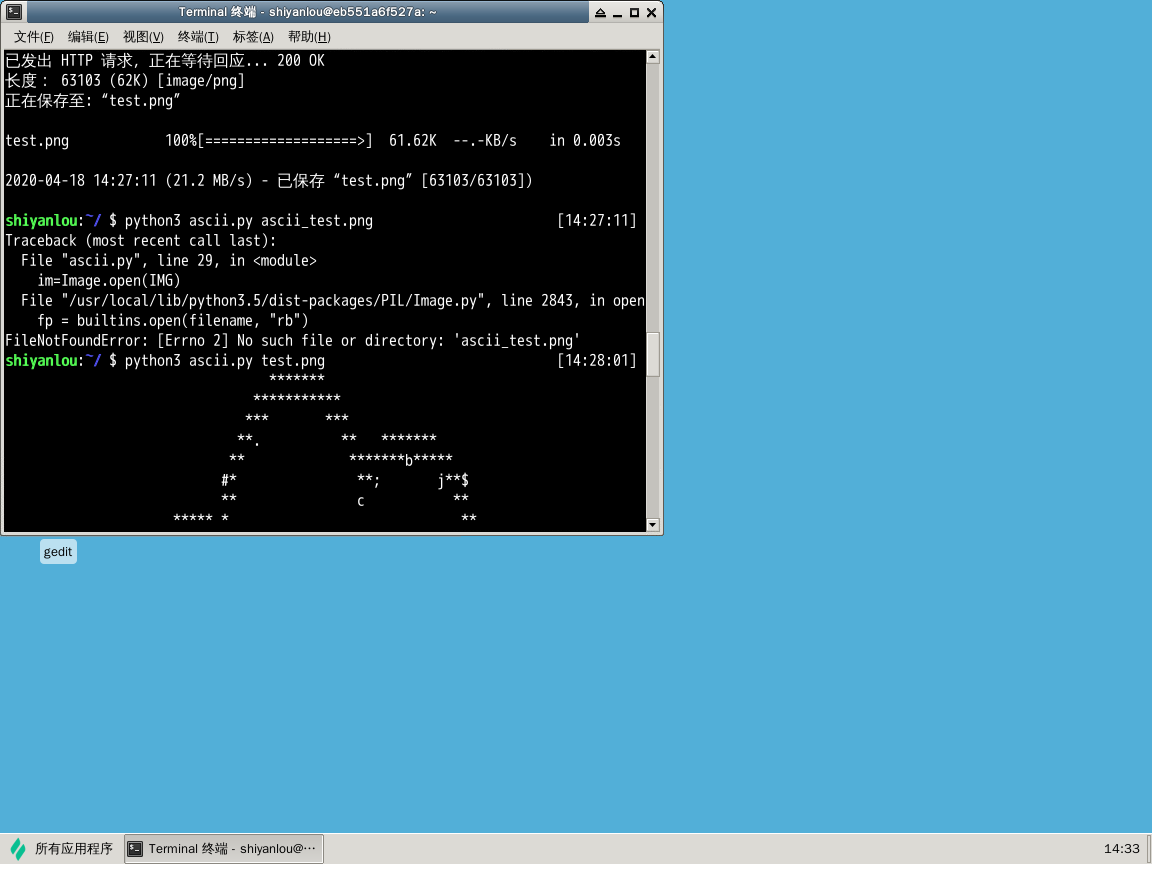Click the terminal scrollbar up arrow
Screen dimensions: 1152x896
(653, 57)
